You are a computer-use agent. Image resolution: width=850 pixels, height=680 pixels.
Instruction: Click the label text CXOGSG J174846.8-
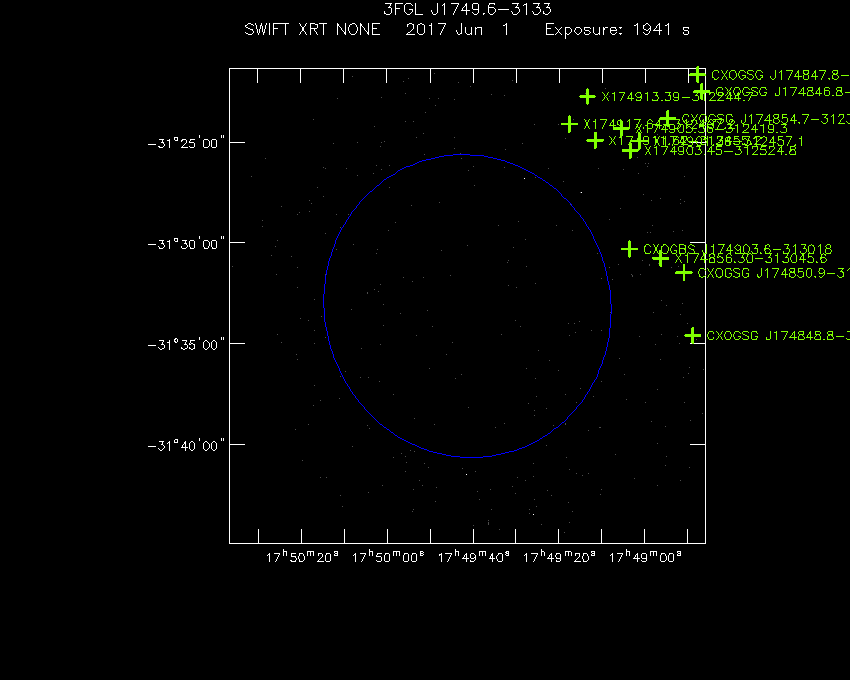(x=782, y=92)
